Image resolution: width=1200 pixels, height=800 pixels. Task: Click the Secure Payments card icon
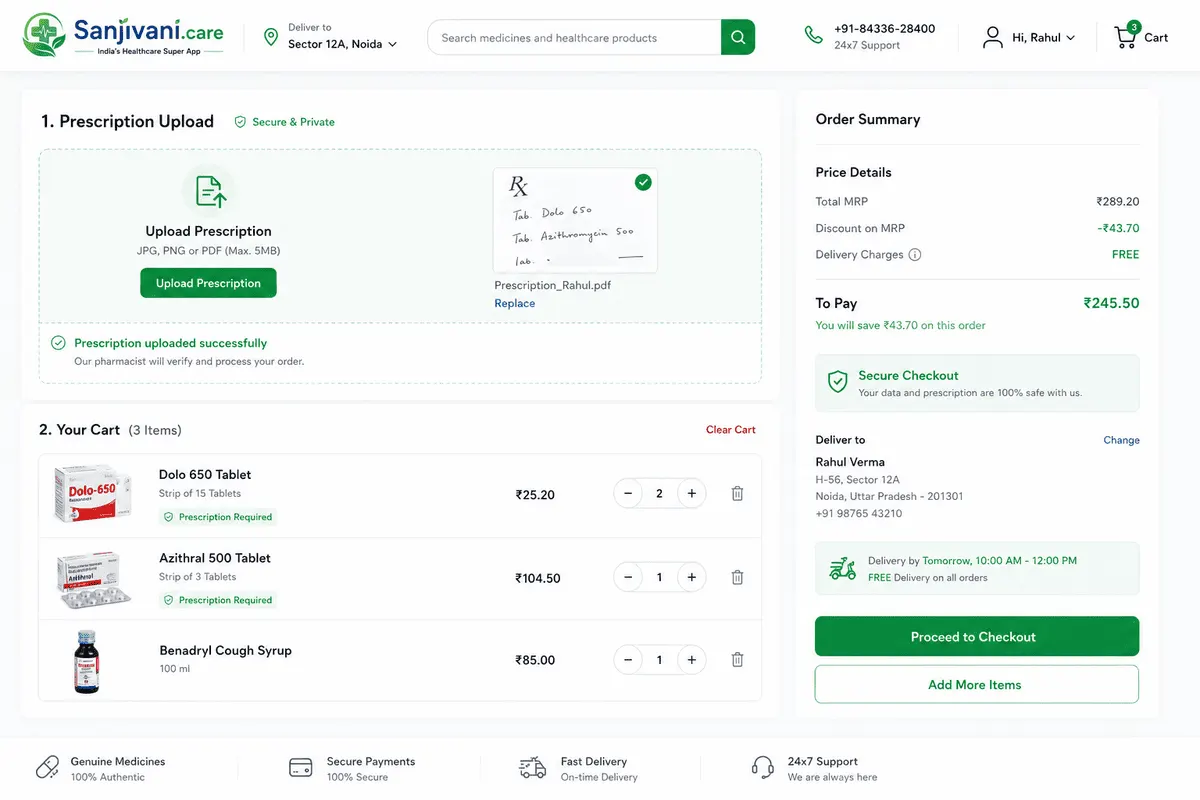[300, 768]
